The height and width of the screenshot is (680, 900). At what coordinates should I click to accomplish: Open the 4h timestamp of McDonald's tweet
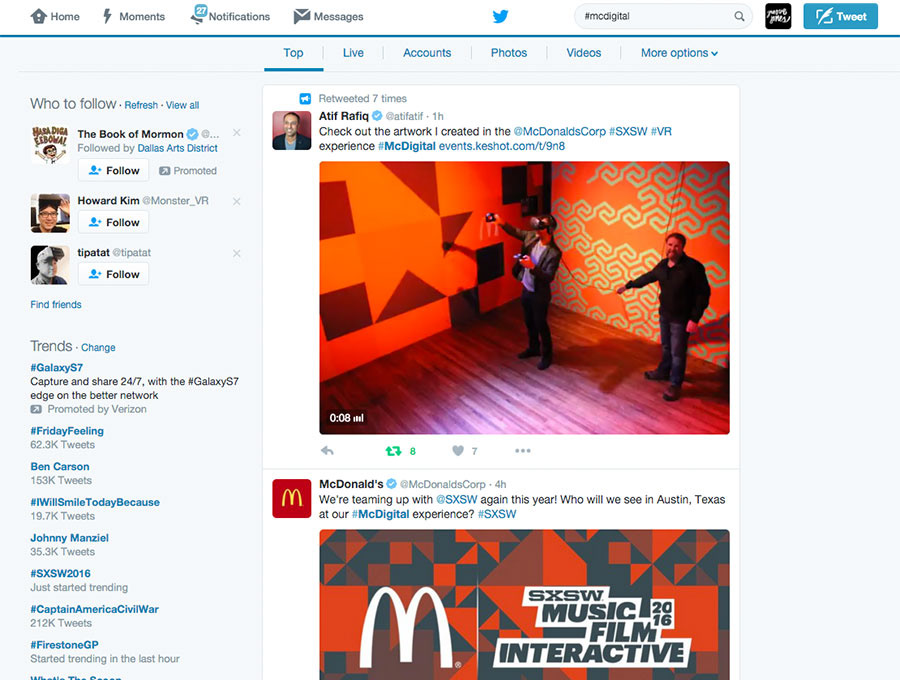[501, 484]
